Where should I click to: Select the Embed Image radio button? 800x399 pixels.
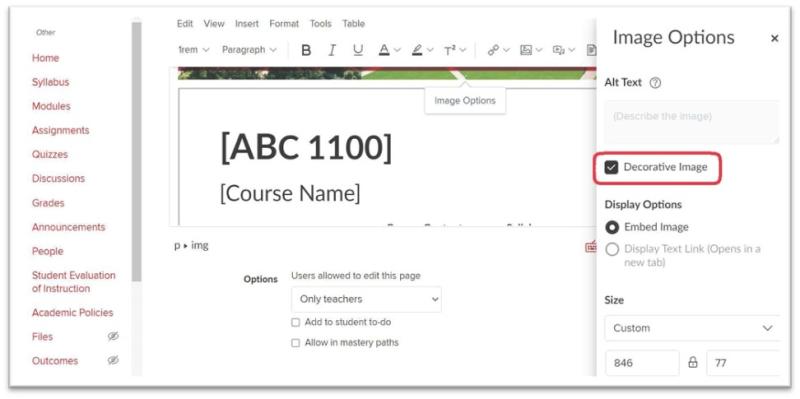(612, 228)
